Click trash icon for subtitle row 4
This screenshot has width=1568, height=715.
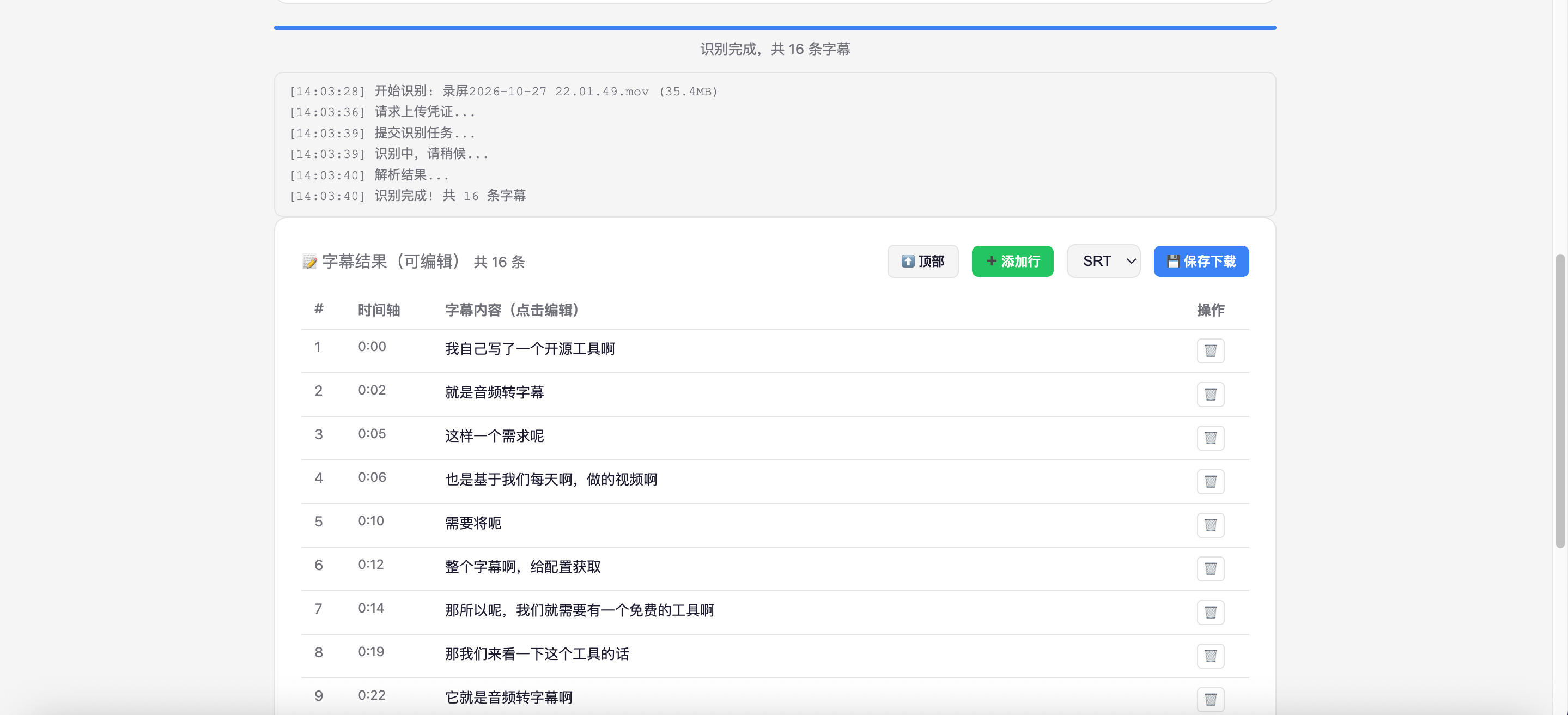tap(1210, 482)
